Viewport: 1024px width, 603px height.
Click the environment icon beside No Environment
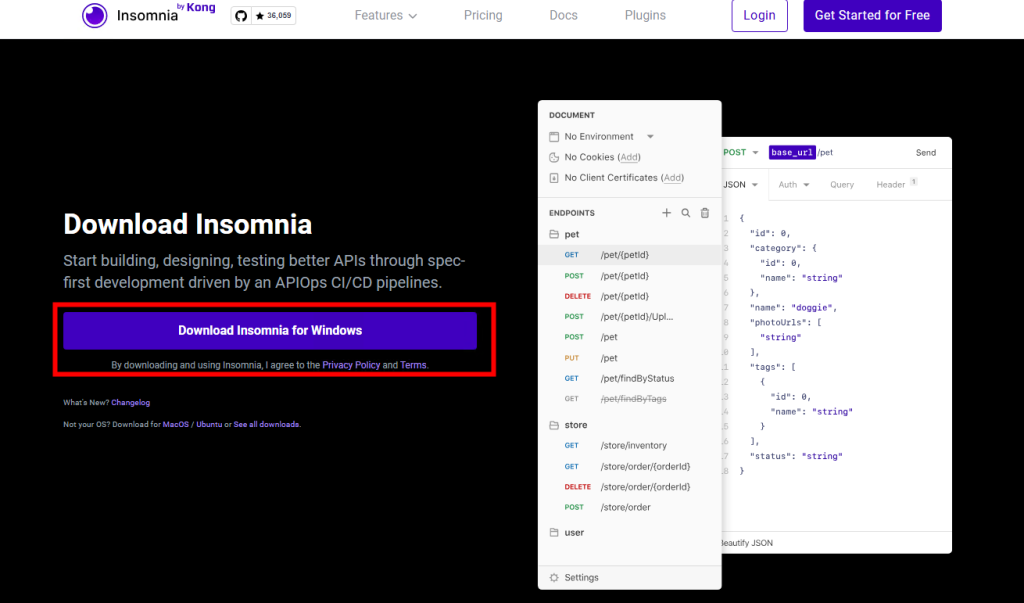(x=554, y=137)
